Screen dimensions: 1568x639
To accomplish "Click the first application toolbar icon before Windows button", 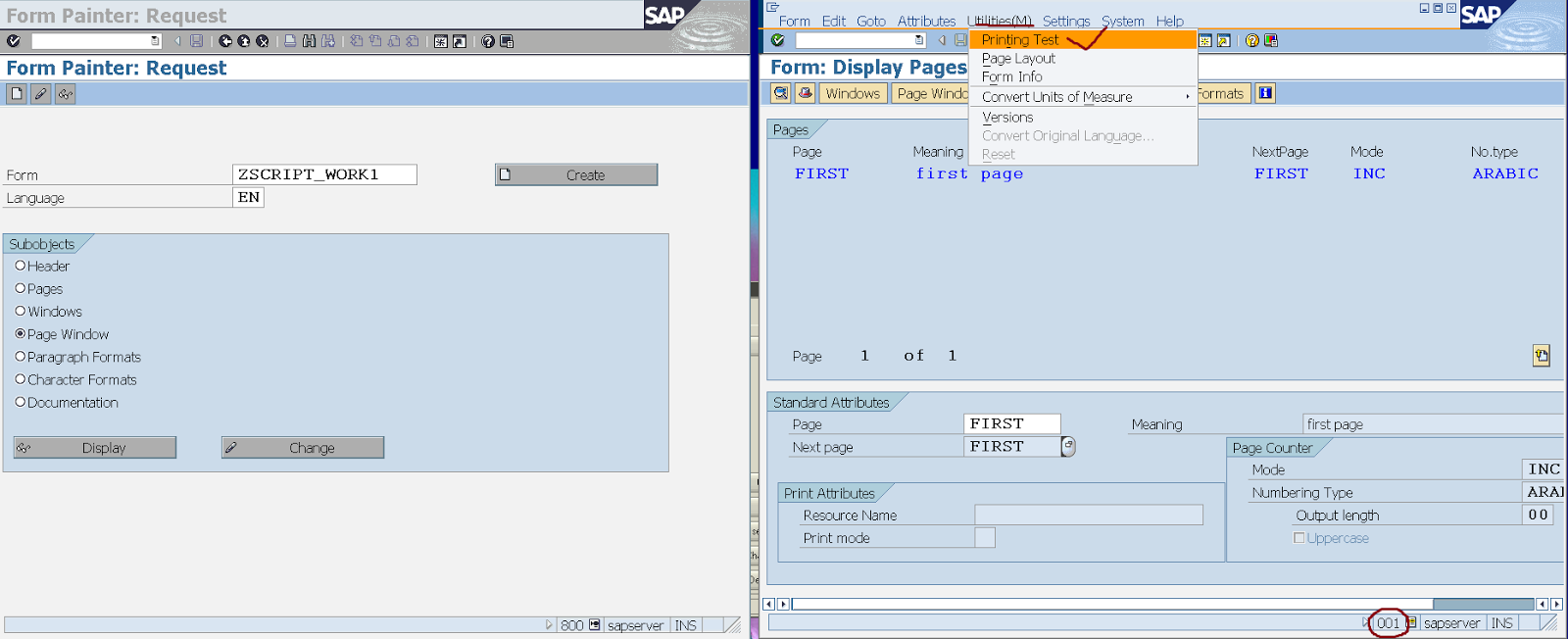I will [x=781, y=93].
